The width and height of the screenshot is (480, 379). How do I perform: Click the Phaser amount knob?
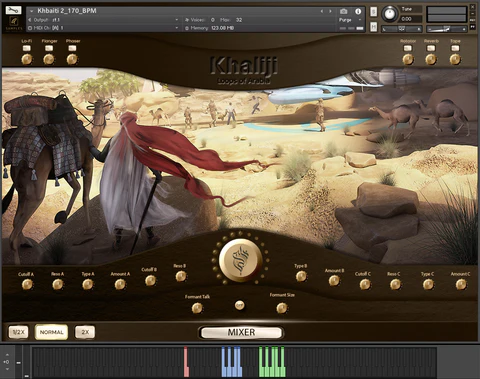pos(72,59)
